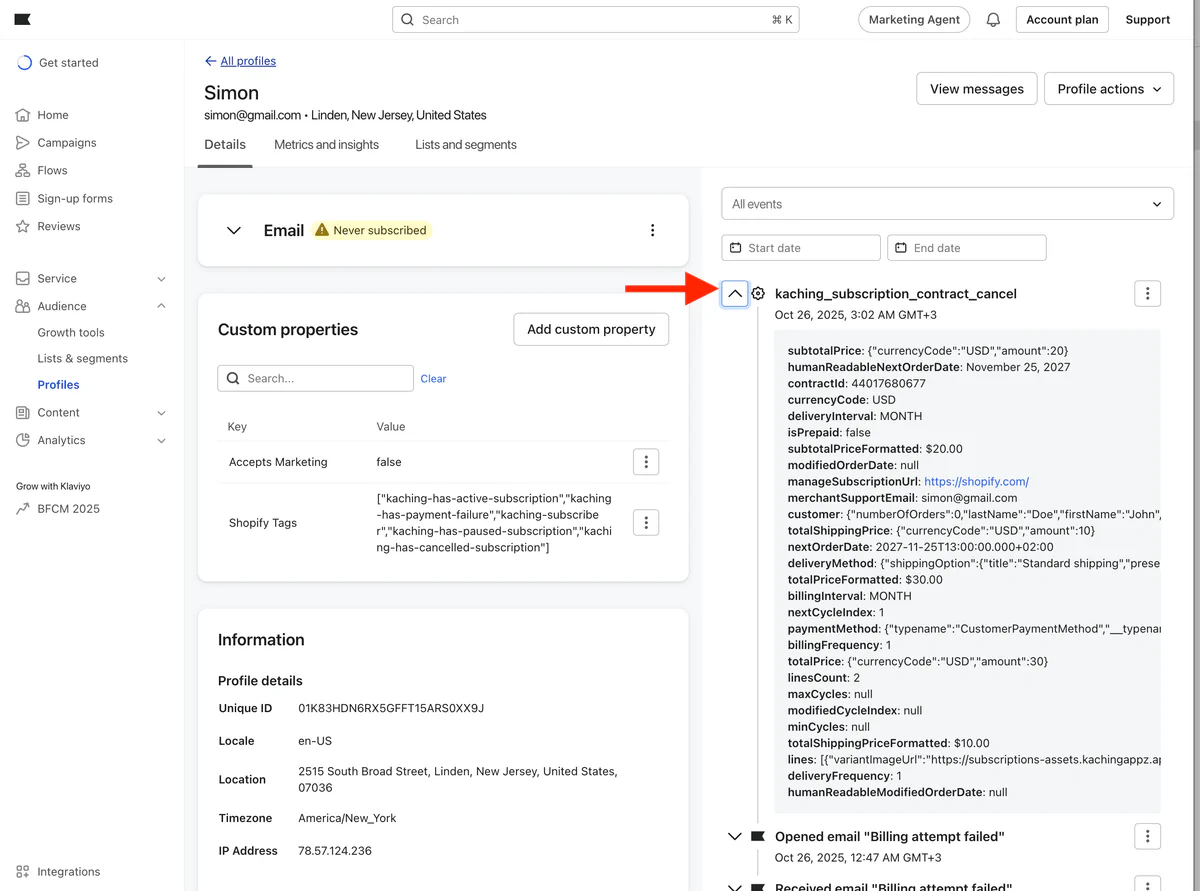Click the Campaigns paper-plane icon

click(x=23, y=143)
